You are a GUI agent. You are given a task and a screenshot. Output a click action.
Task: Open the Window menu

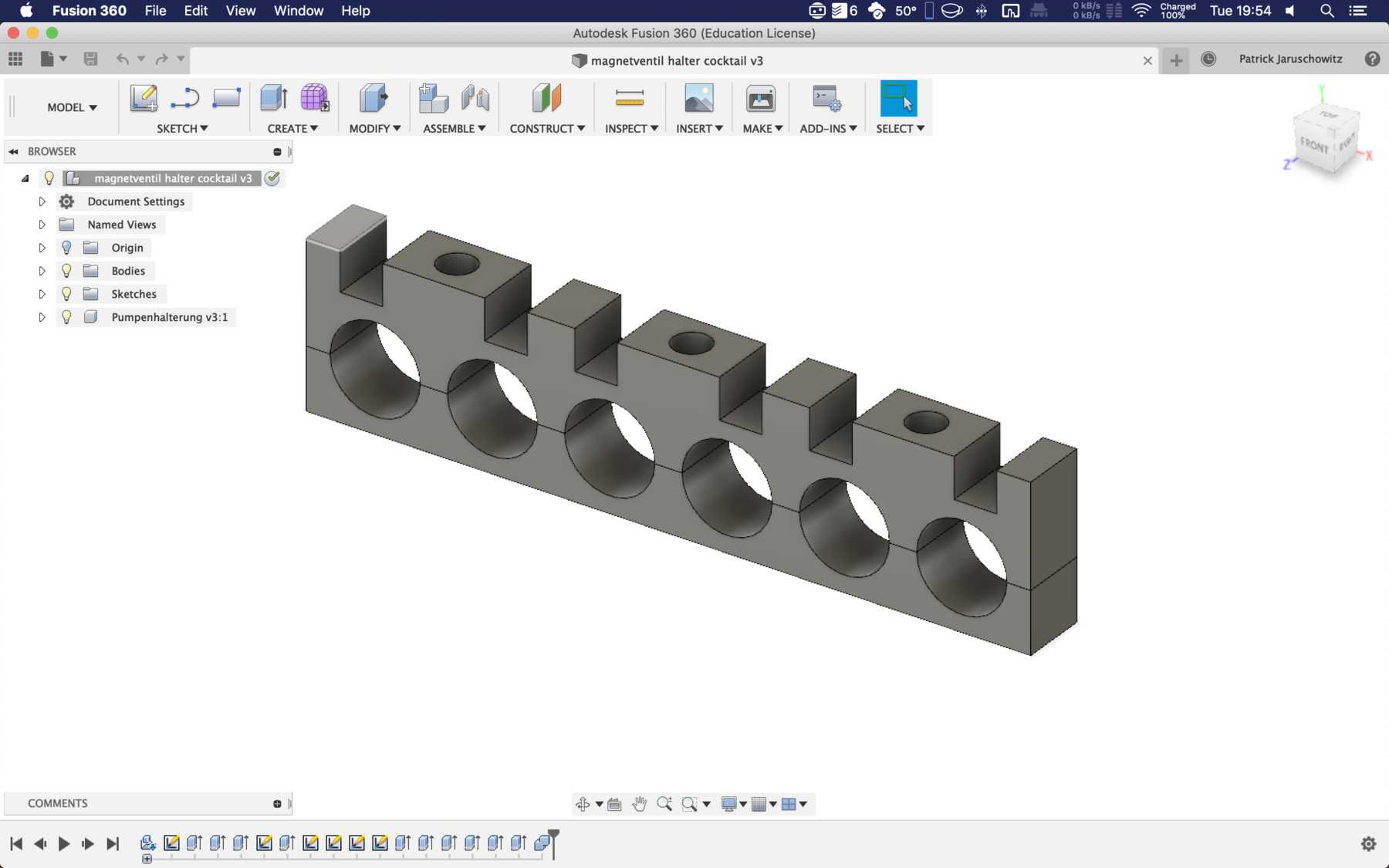tap(299, 11)
